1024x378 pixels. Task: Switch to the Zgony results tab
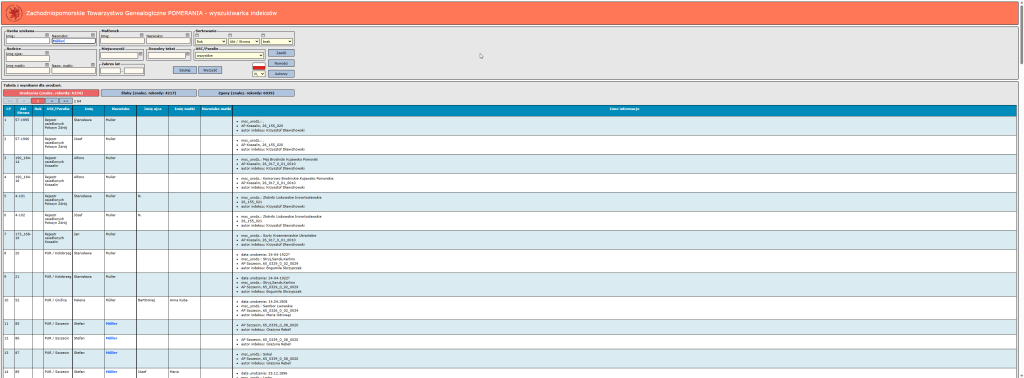246,93
